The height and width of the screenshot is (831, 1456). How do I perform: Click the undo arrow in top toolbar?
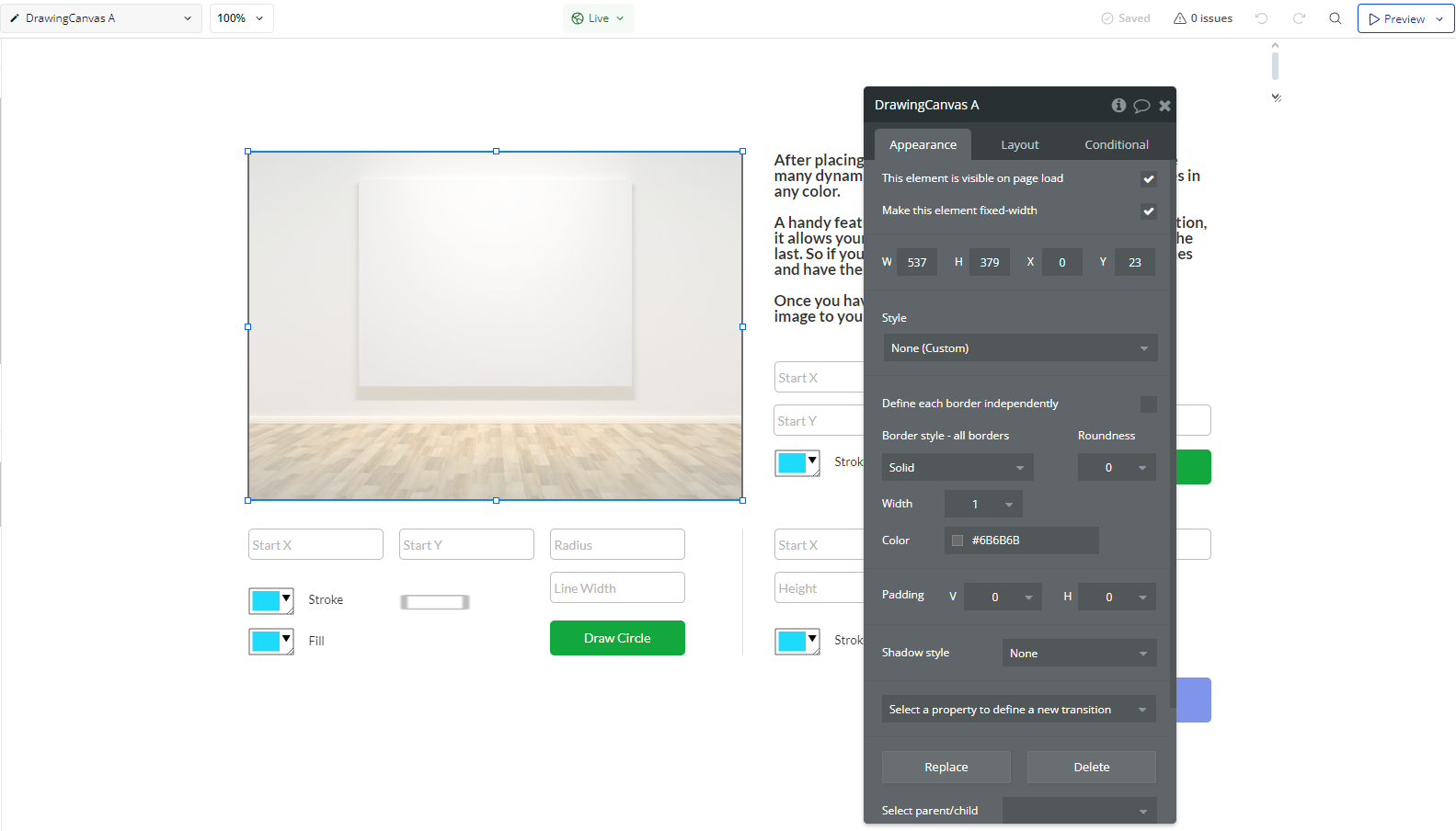(1261, 18)
